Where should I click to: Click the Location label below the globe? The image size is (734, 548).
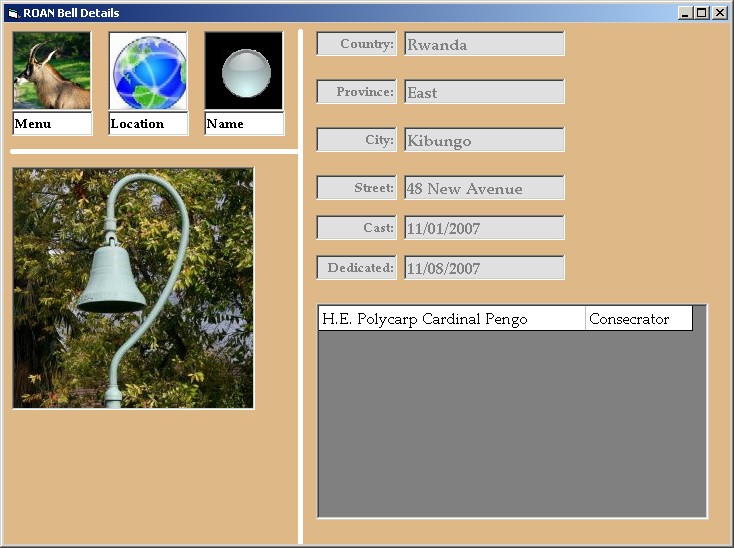pos(148,124)
